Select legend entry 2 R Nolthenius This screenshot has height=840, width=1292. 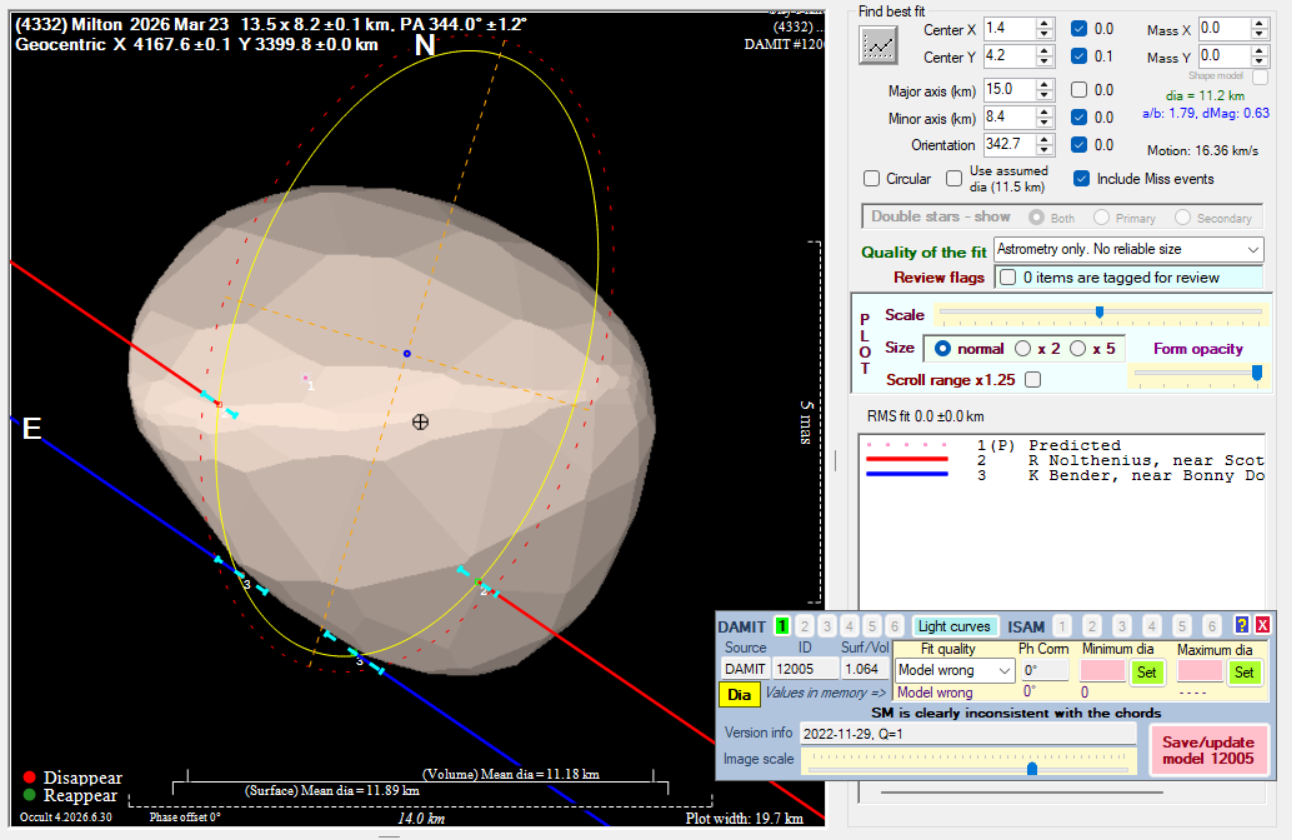click(x=1060, y=460)
